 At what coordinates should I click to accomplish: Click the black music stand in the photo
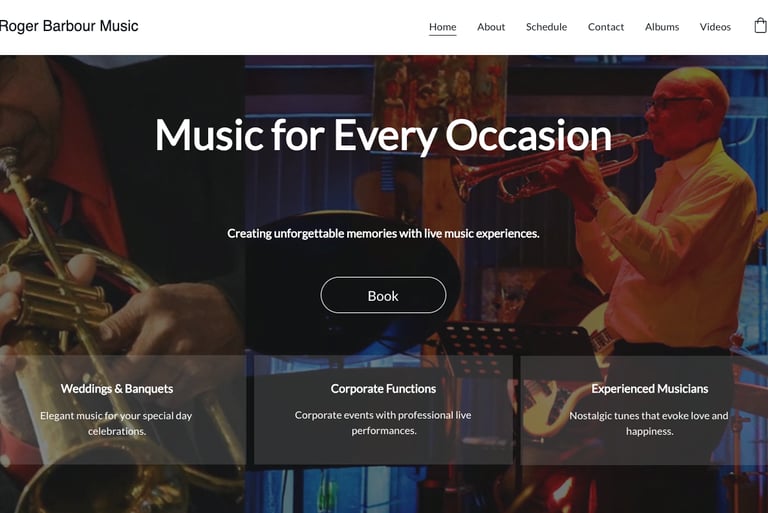tap(514, 343)
